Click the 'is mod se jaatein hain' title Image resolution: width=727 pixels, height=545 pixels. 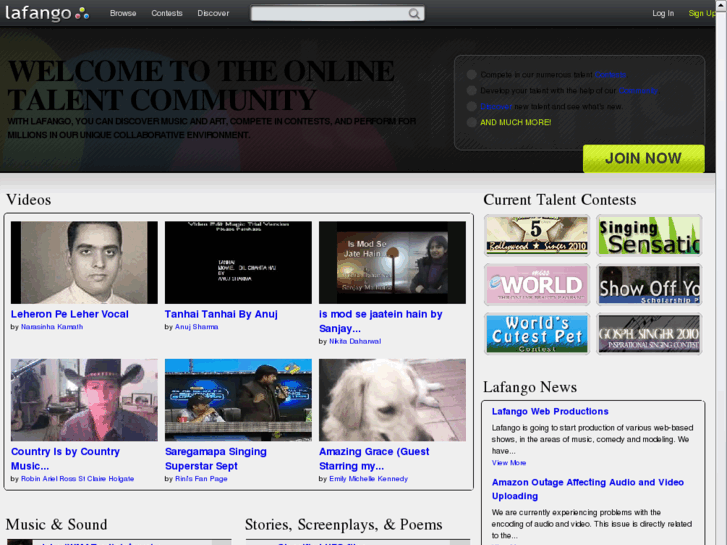(x=380, y=321)
